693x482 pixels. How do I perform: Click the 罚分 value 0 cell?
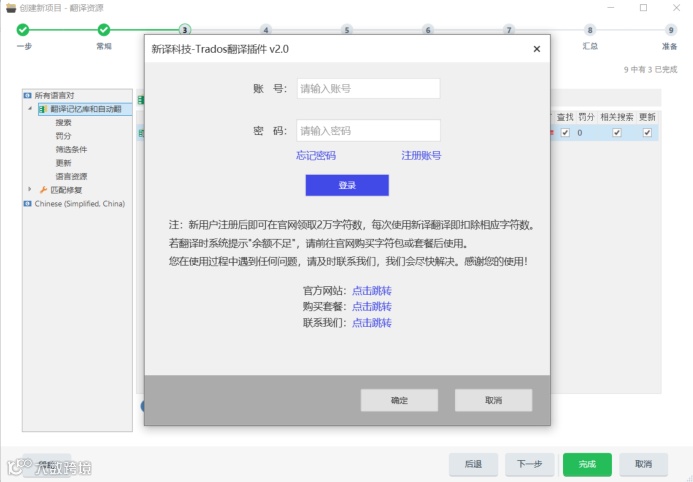580,133
